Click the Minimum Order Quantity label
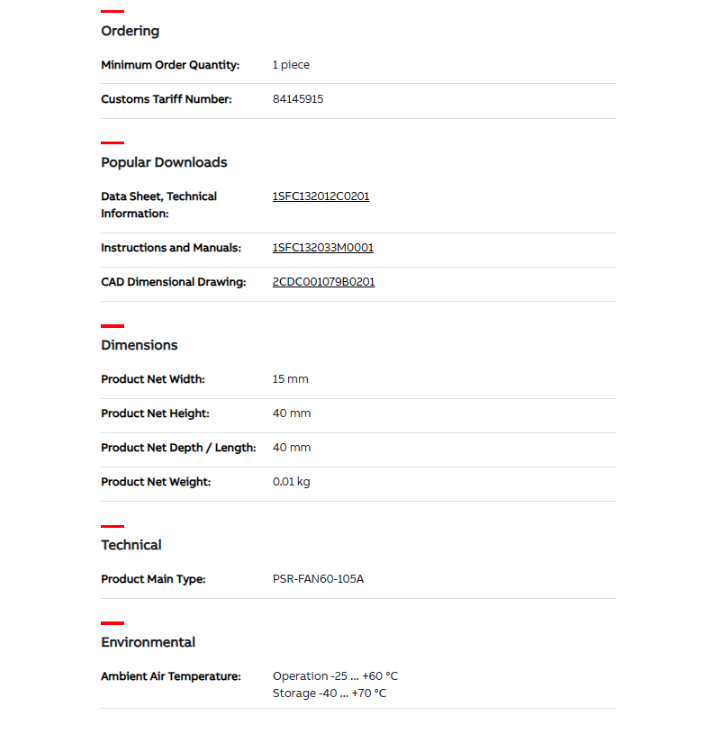Image resolution: width=702 pixels, height=729 pixels. (170, 65)
